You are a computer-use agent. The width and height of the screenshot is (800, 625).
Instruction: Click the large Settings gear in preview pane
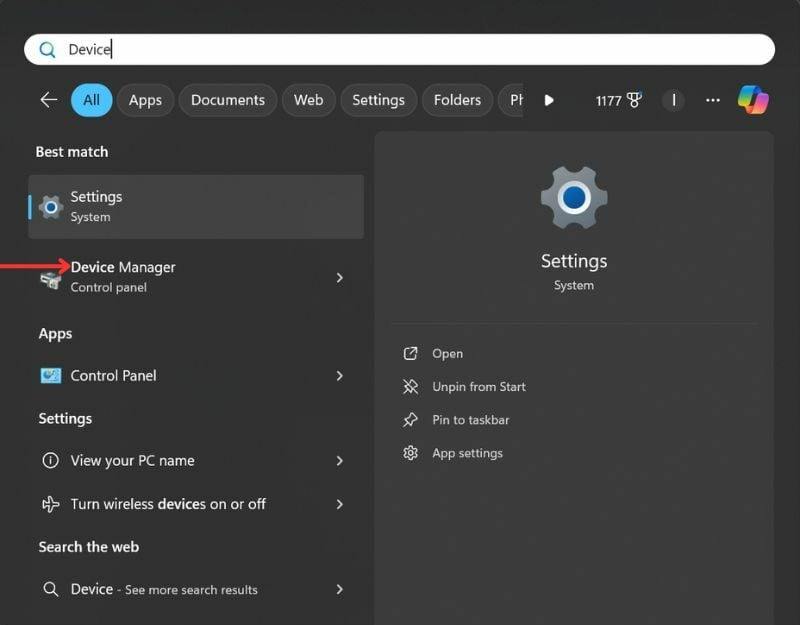(574, 197)
